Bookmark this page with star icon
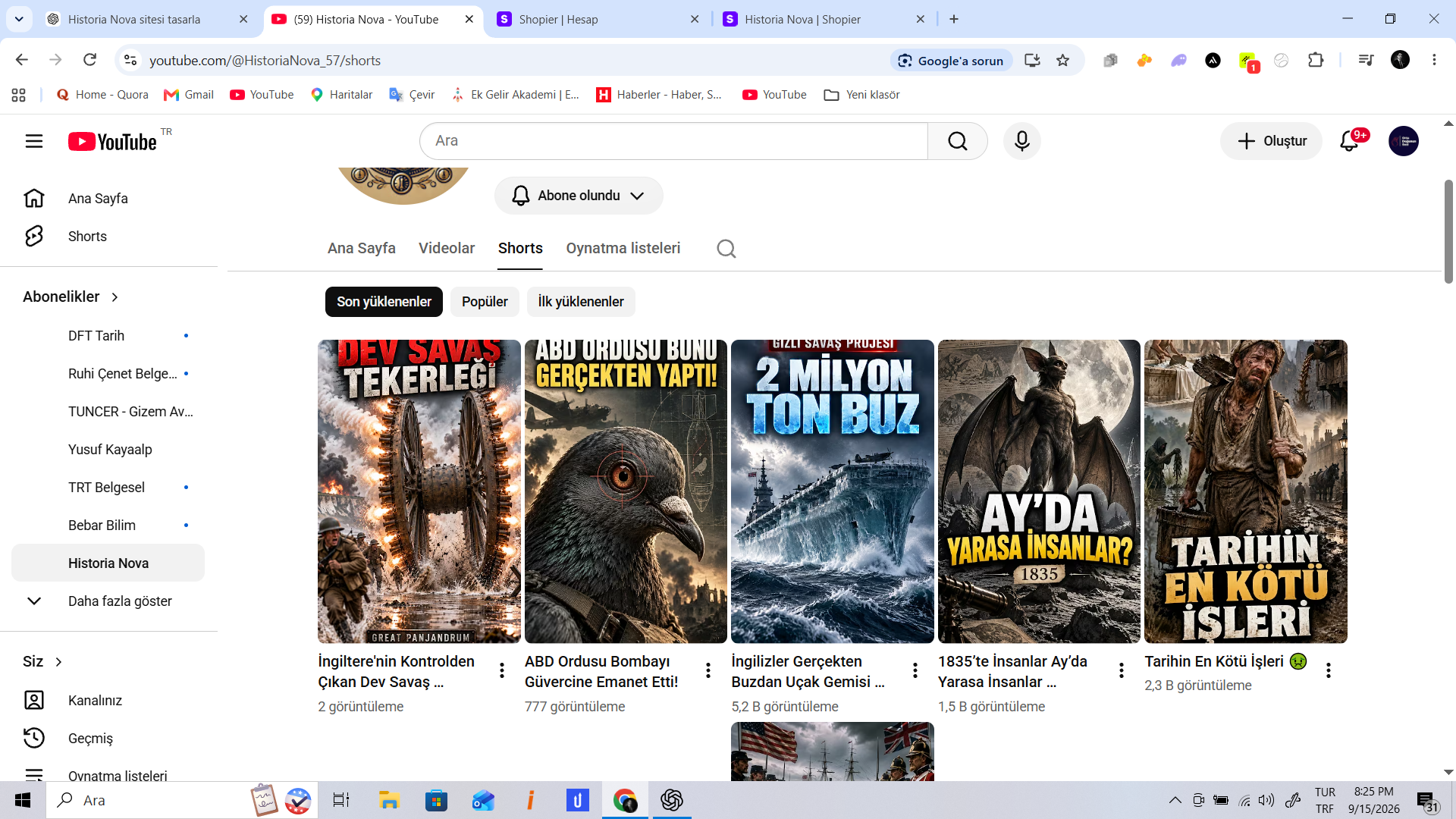This screenshot has height=819, width=1456. (x=1062, y=61)
